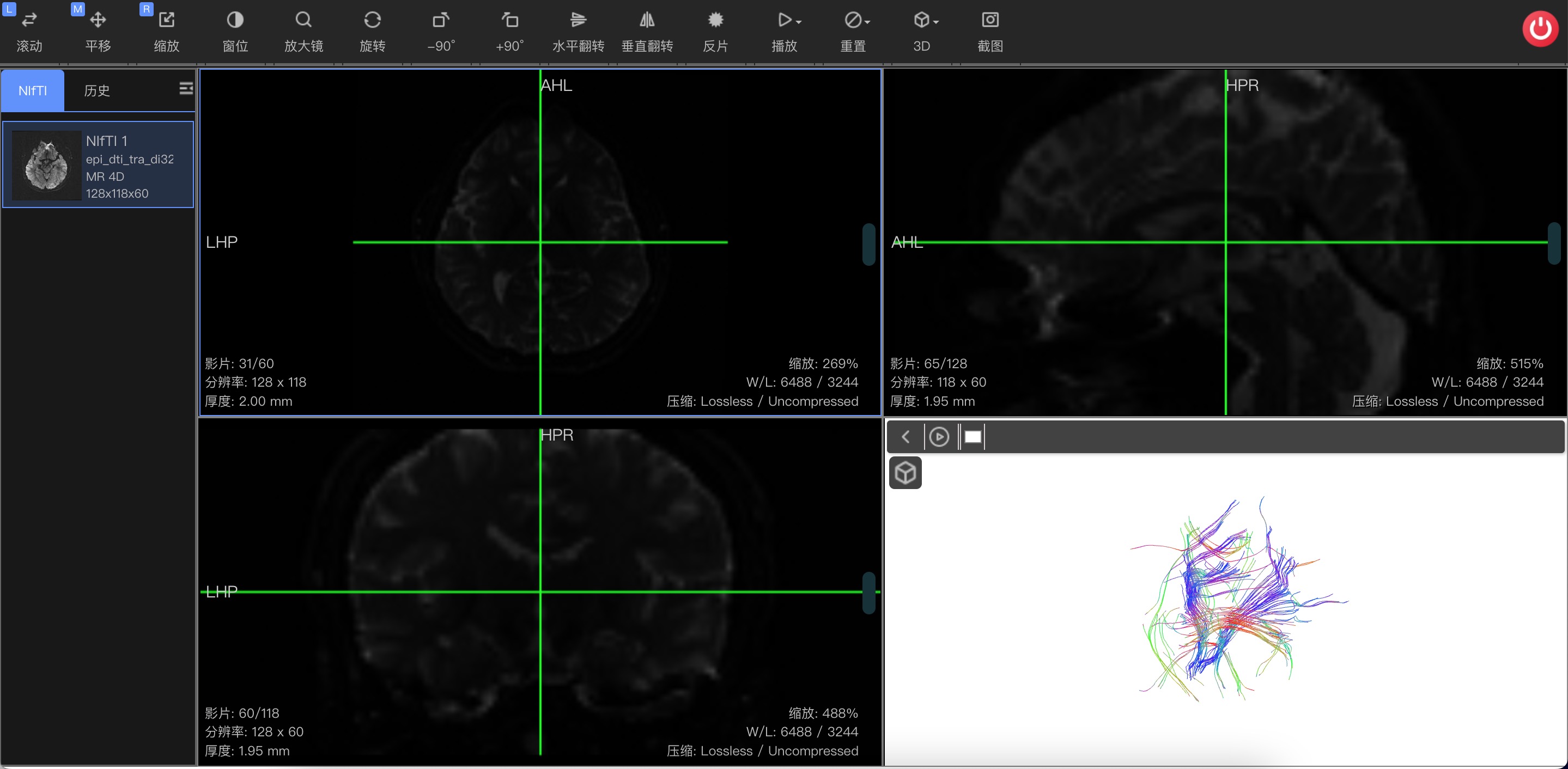Click the 缩放: 488% text
Screen dimensions: 1568x769
coord(823,713)
